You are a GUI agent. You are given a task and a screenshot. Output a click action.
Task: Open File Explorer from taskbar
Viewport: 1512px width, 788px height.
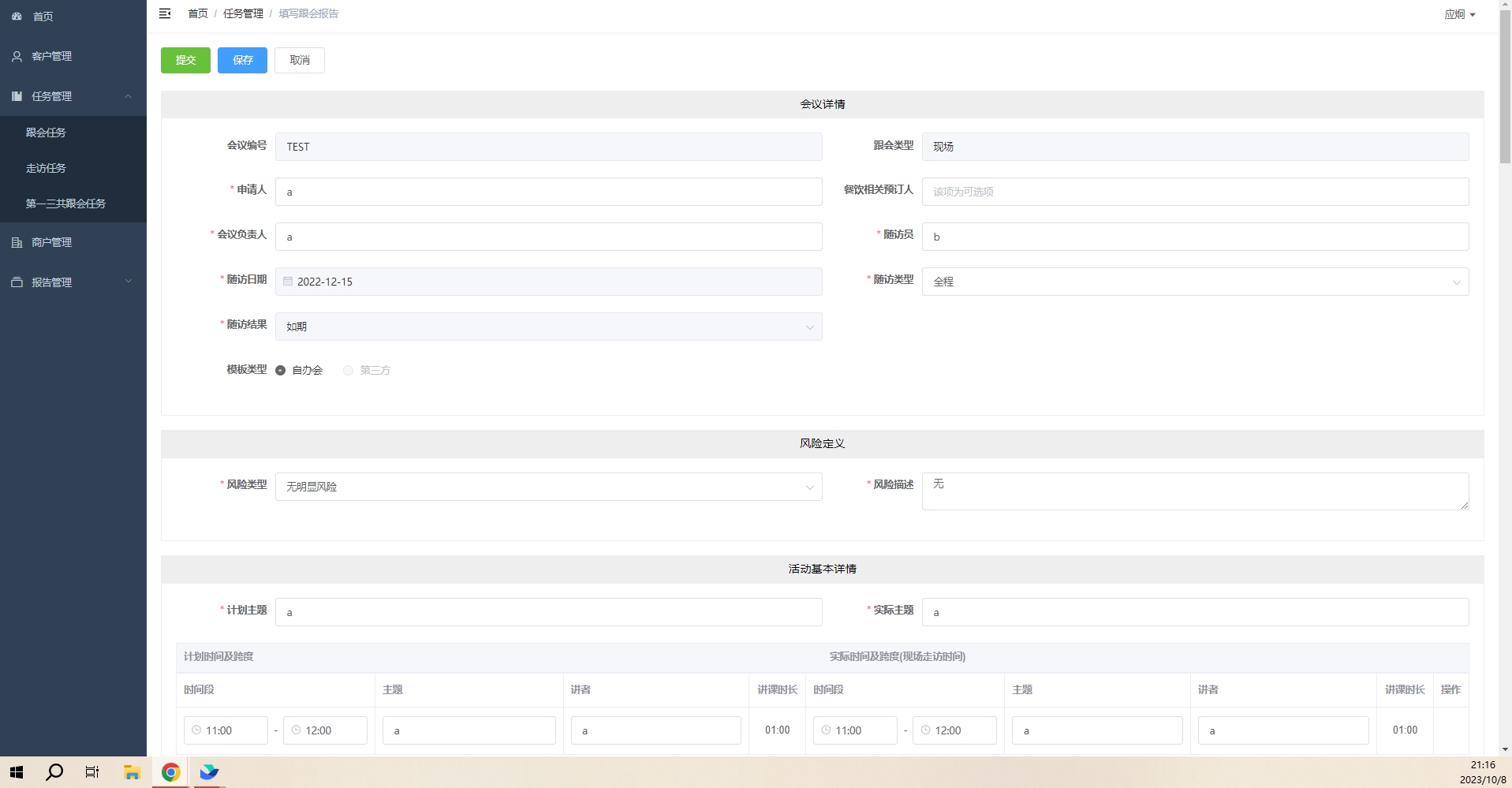tap(132, 772)
